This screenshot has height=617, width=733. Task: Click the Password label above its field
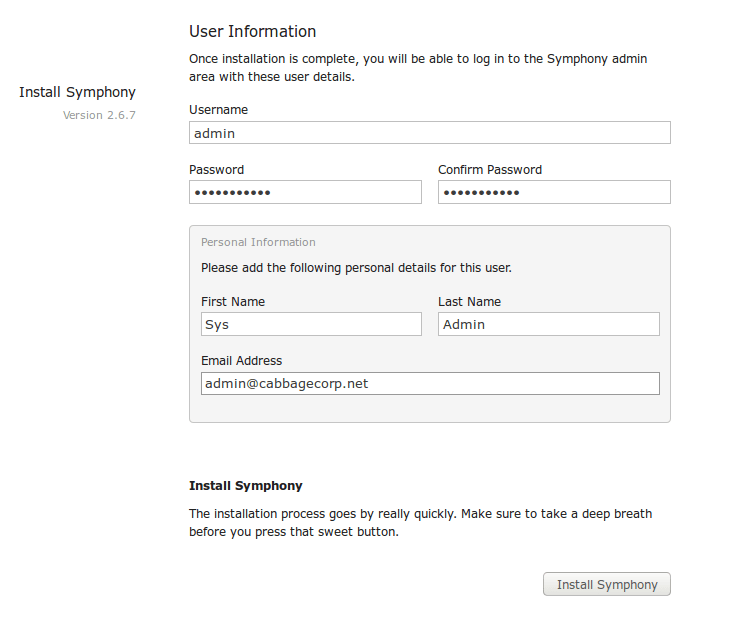(216, 170)
